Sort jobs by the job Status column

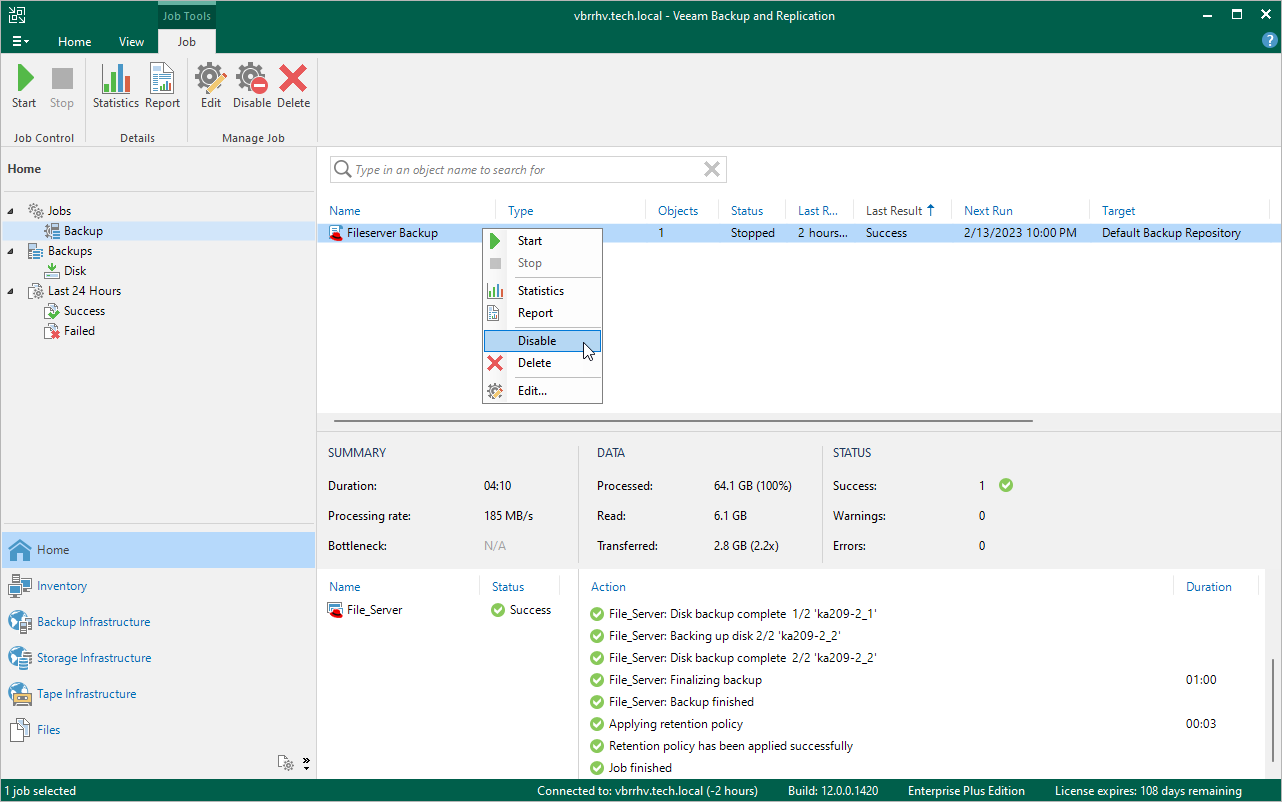[747, 211]
